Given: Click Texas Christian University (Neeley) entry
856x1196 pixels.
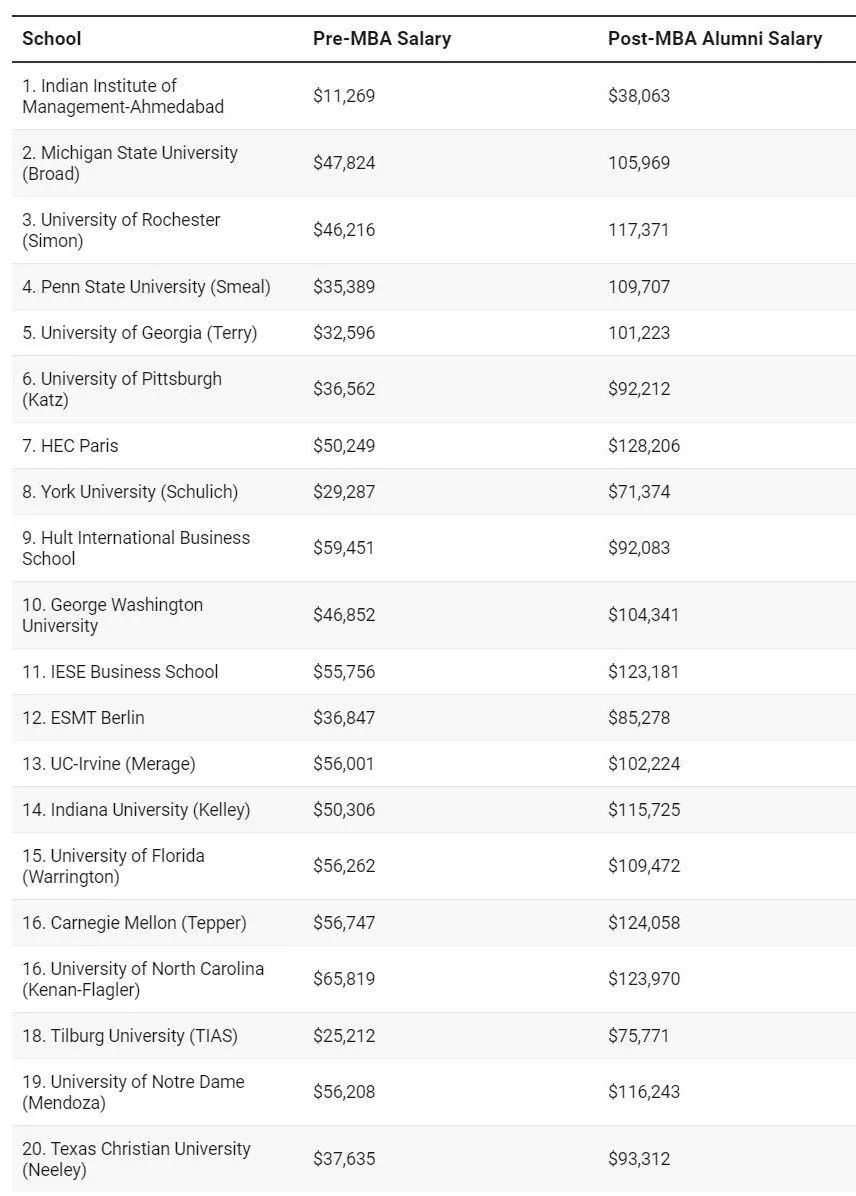Looking at the screenshot, I should [x=136, y=1159].
